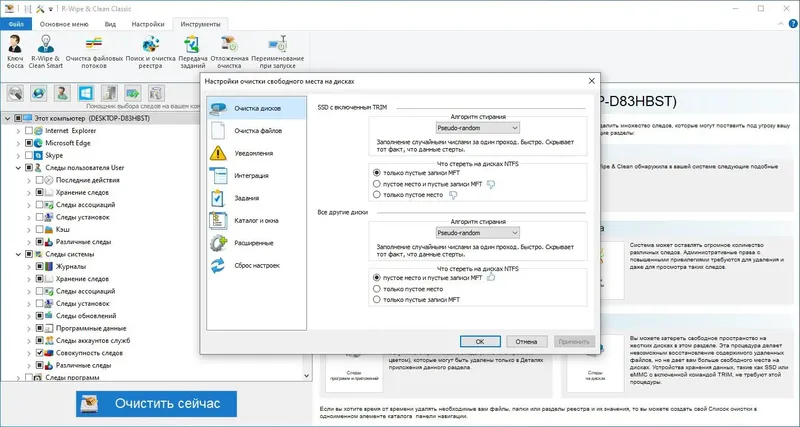The image size is (800, 427).
Task: Collapse the ribbon with arrow button
Action: point(781,23)
